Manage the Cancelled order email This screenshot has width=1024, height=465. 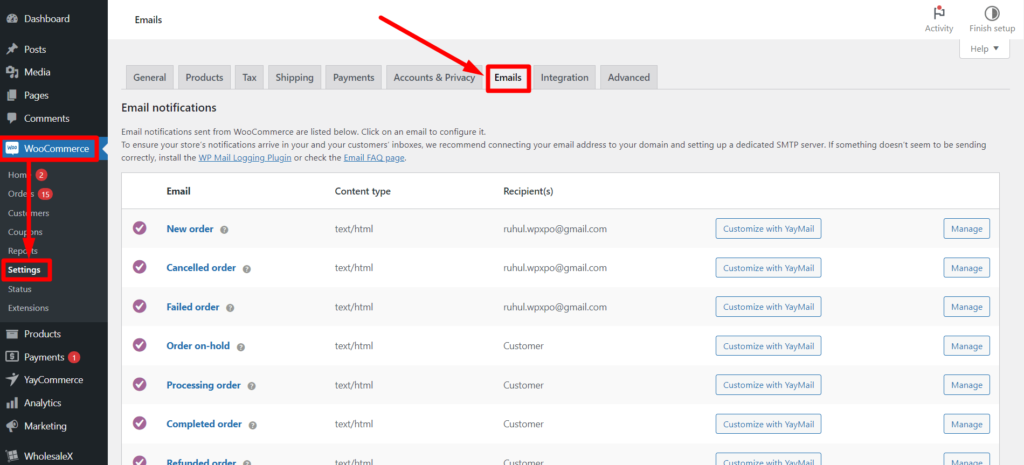point(967,268)
